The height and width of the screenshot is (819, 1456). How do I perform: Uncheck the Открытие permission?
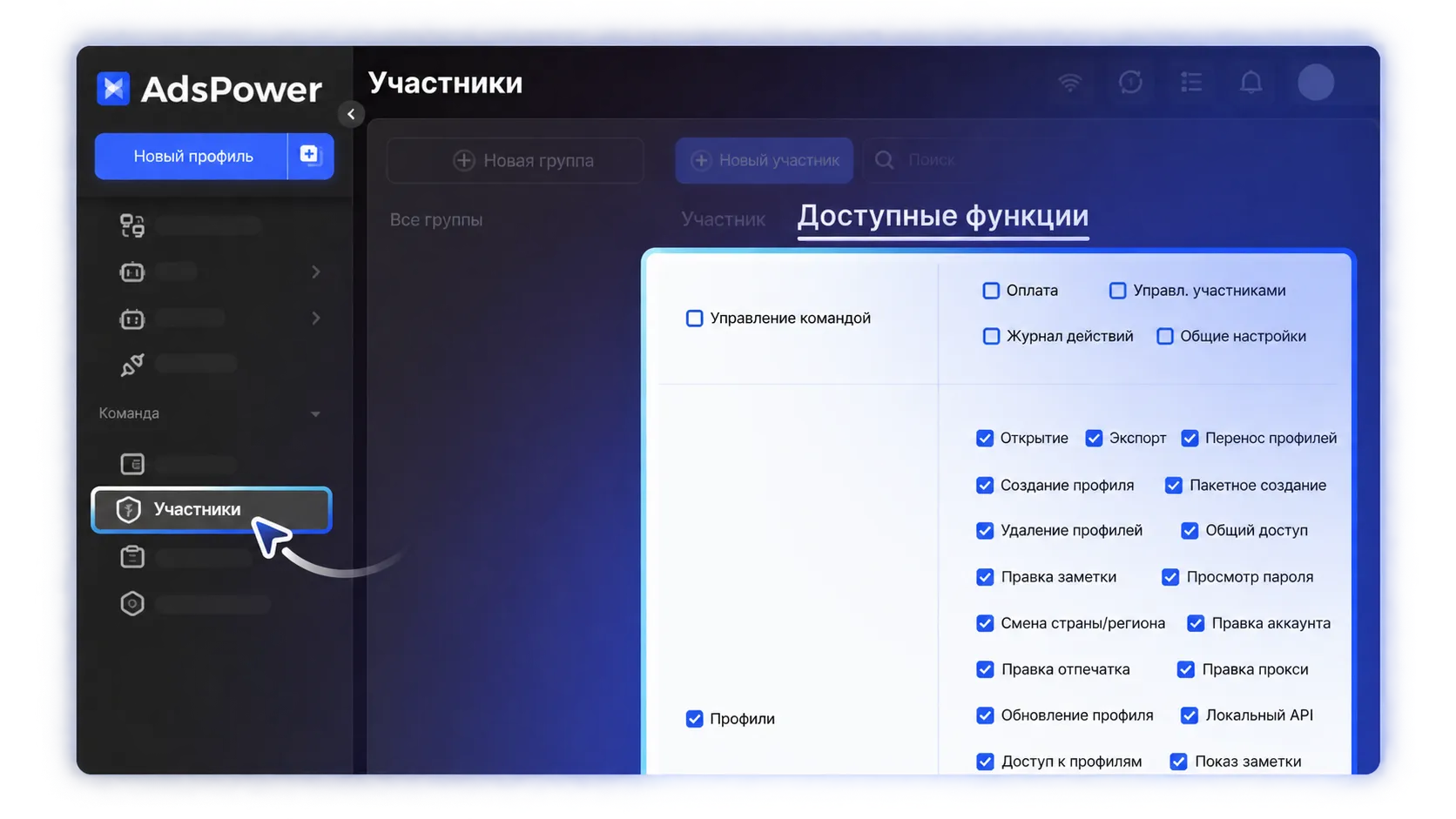pyautogui.click(x=985, y=438)
